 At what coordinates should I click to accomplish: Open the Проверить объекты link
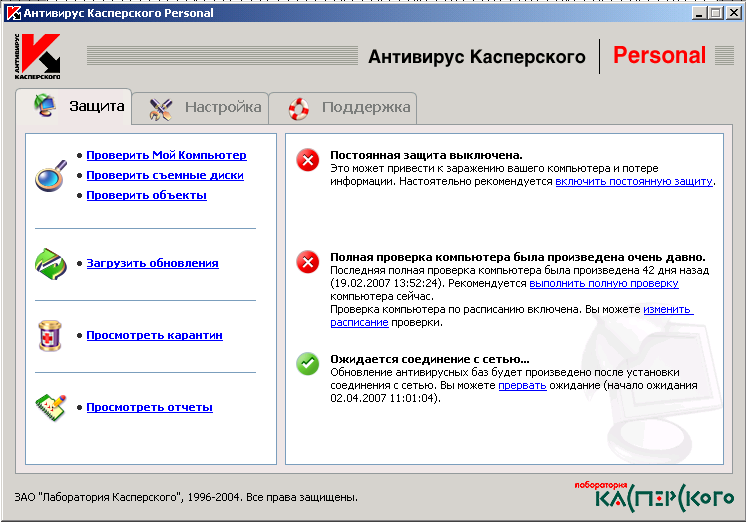tap(147, 195)
